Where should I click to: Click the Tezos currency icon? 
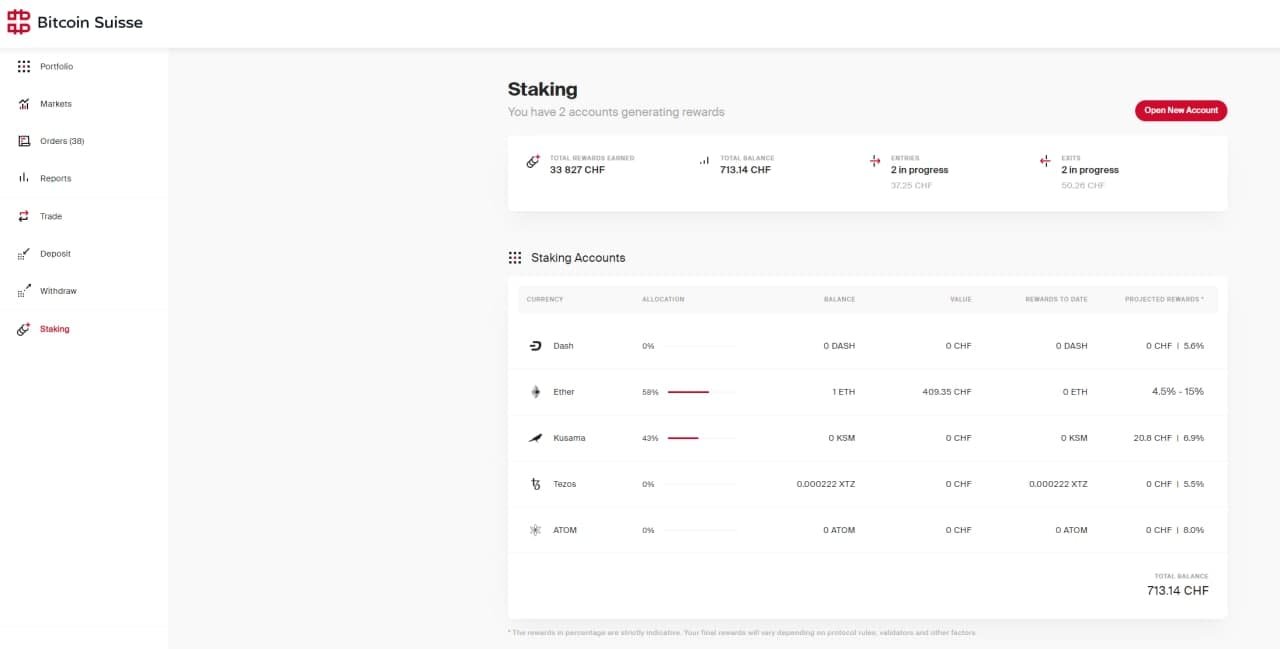point(535,484)
